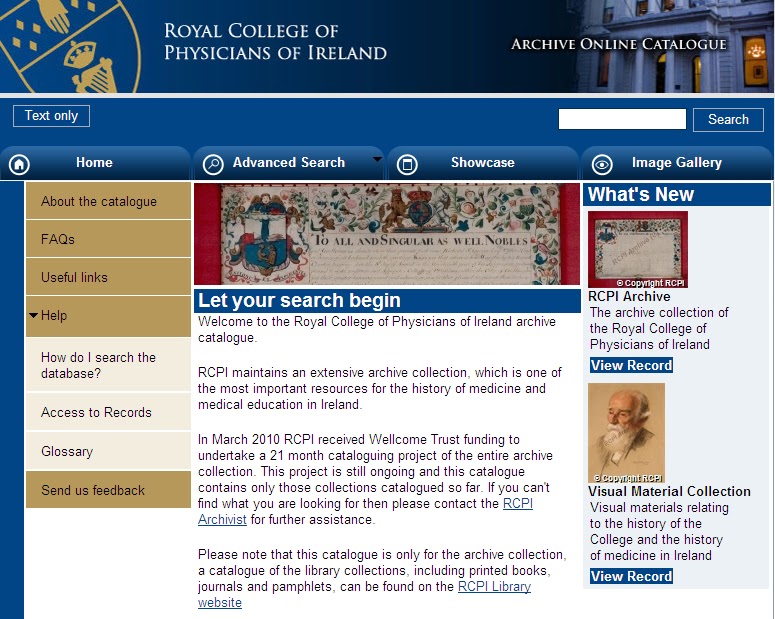775x619 pixels.
Task: Open the Advanced Search dropdown arrow
Action: point(377,159)
